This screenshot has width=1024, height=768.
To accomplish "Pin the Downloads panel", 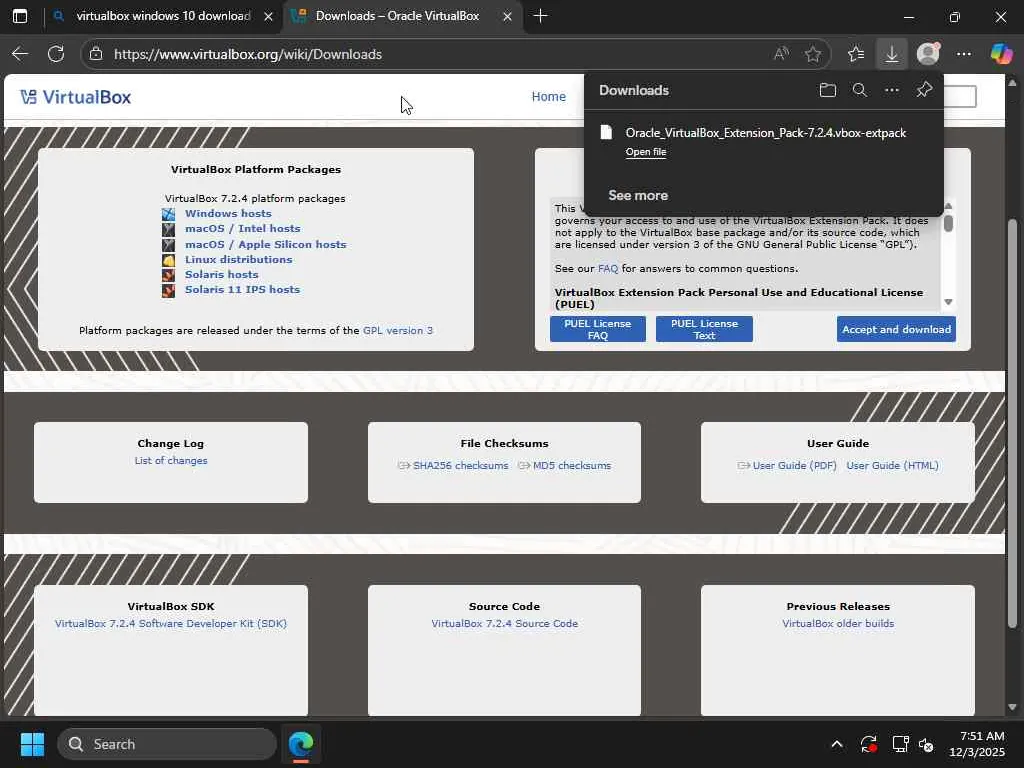I will pos(924,90).
